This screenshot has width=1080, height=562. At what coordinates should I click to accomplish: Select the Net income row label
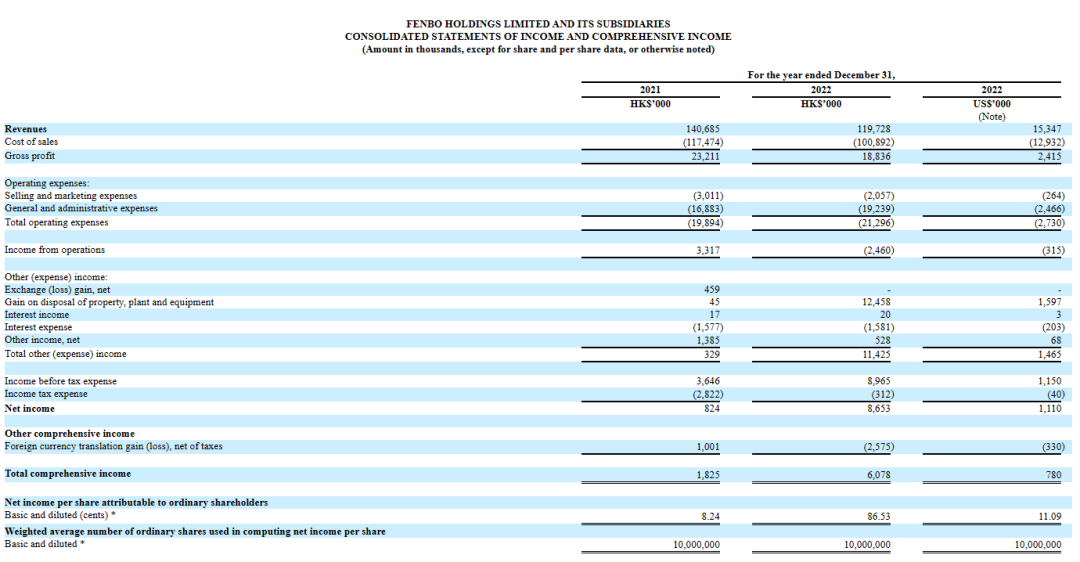coord(30,408)
